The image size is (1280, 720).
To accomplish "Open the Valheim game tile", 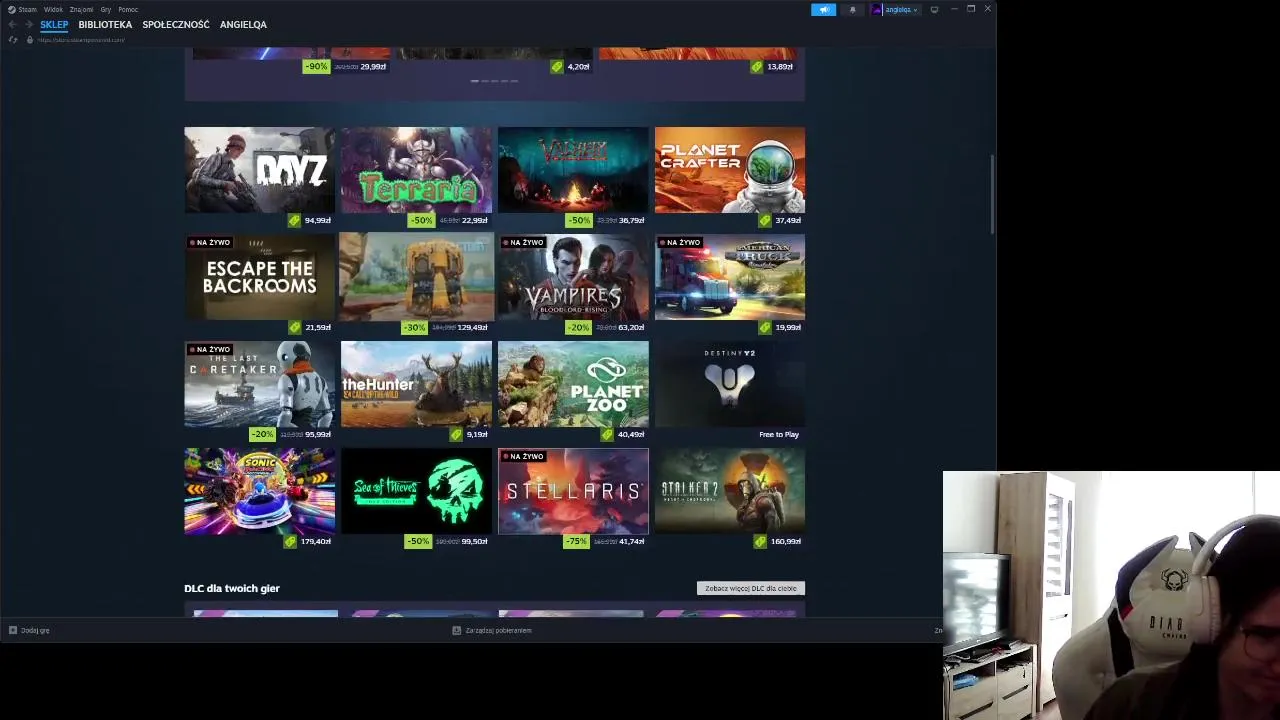I will point(573,170).
